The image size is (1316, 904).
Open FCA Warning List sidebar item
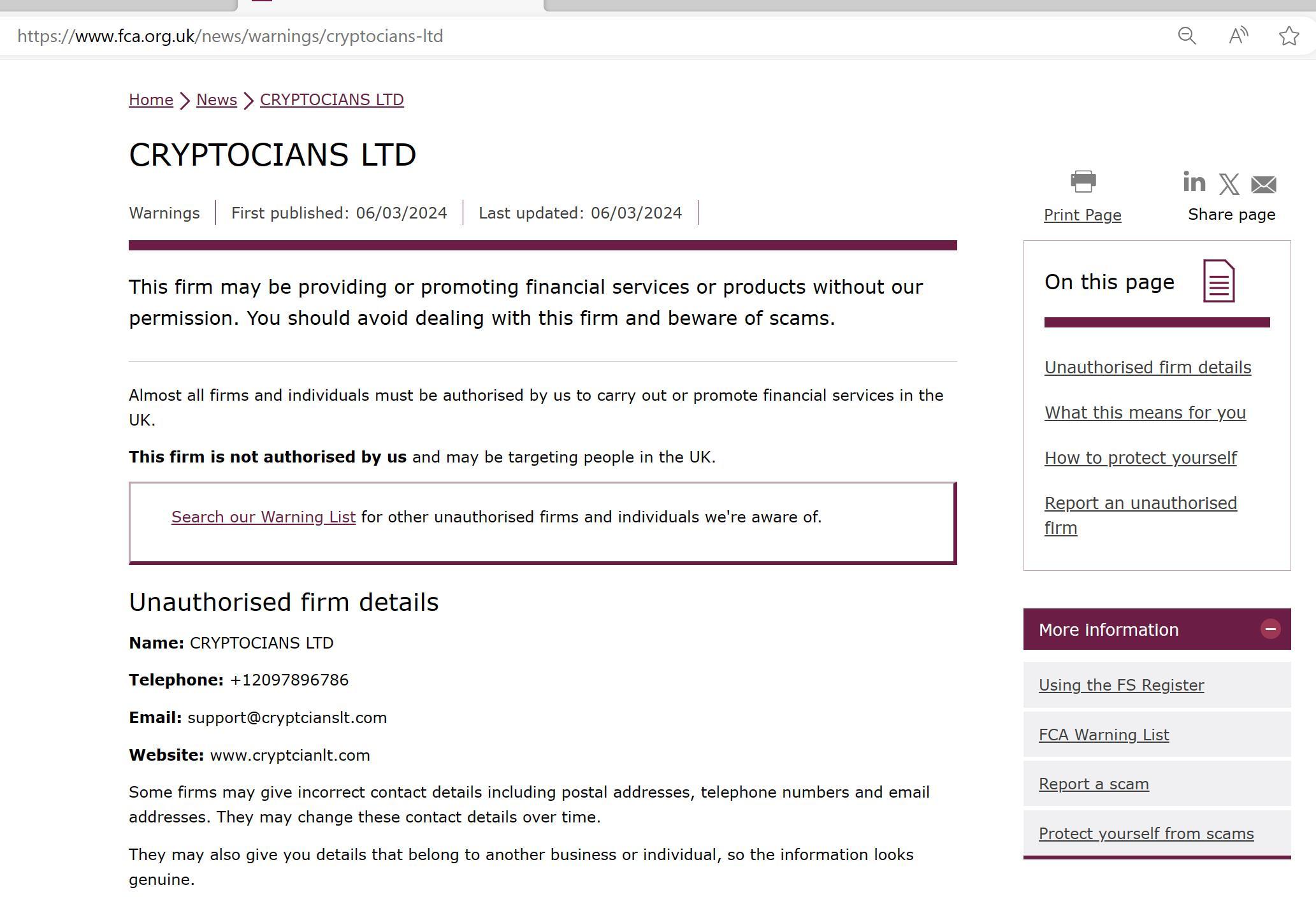click(x=1104, y=735)
